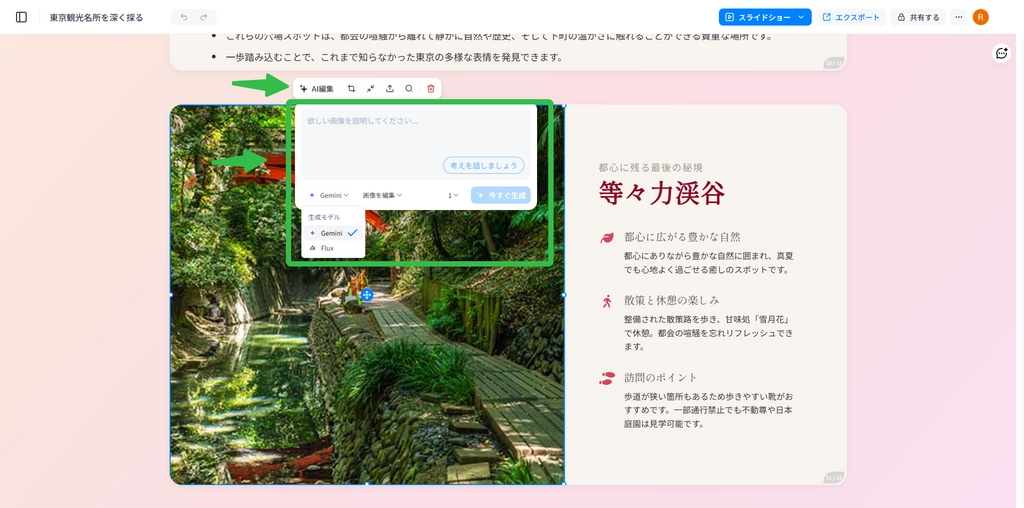Viewport: 1024px width, 508px height.
Task: Click the magnifier search icon in image toolbar
Action: tap(409, 89)
